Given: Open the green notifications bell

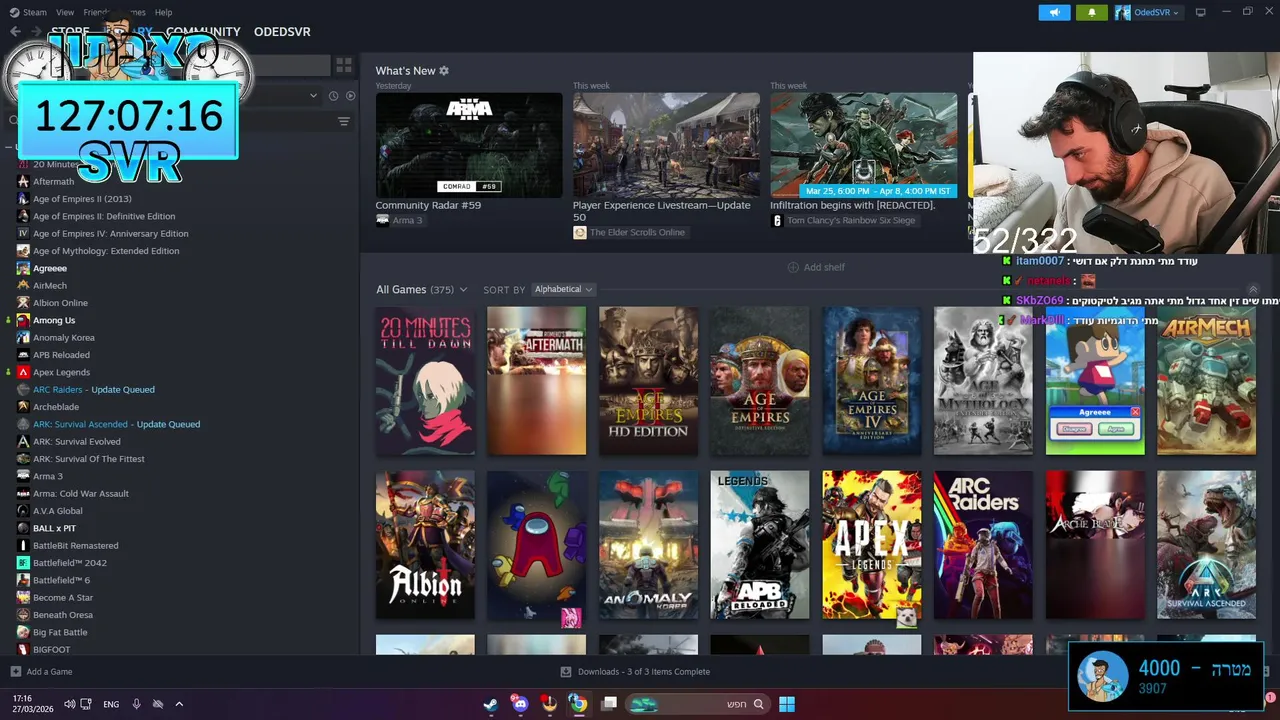Looking at the screenshot, I should 1091,12.
